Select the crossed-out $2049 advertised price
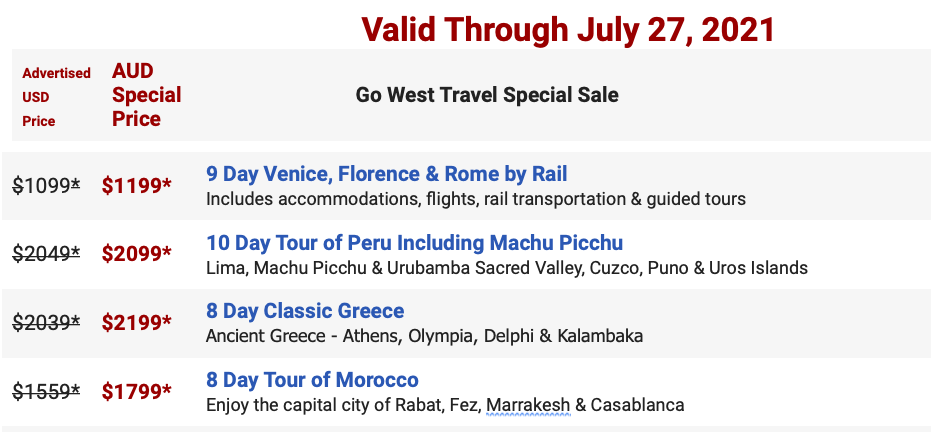This screenshot has height=432, width=931. click(46, 255)
